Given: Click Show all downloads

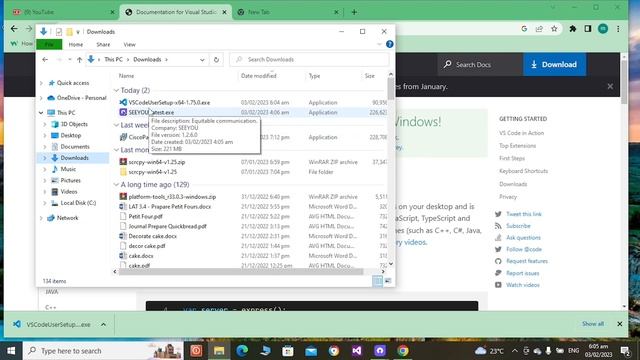Looking at the screenshot, I should [x=593, y=324].
